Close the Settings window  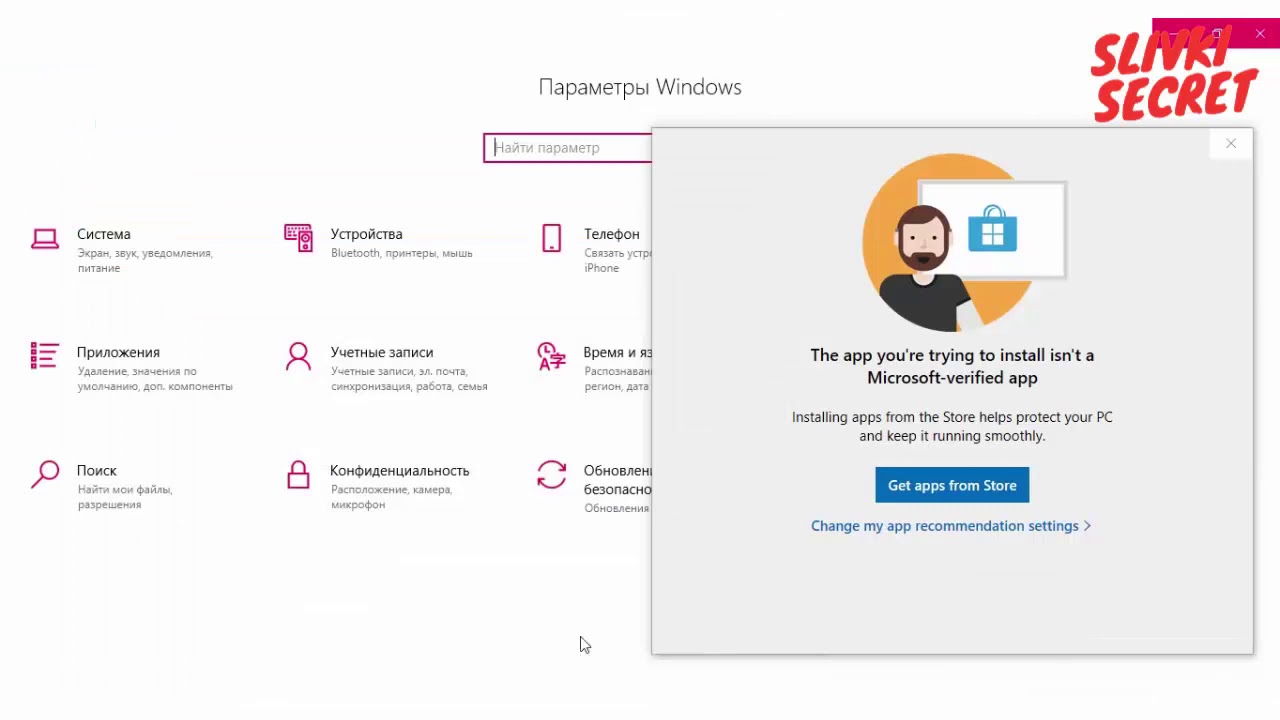[1260, 34]
